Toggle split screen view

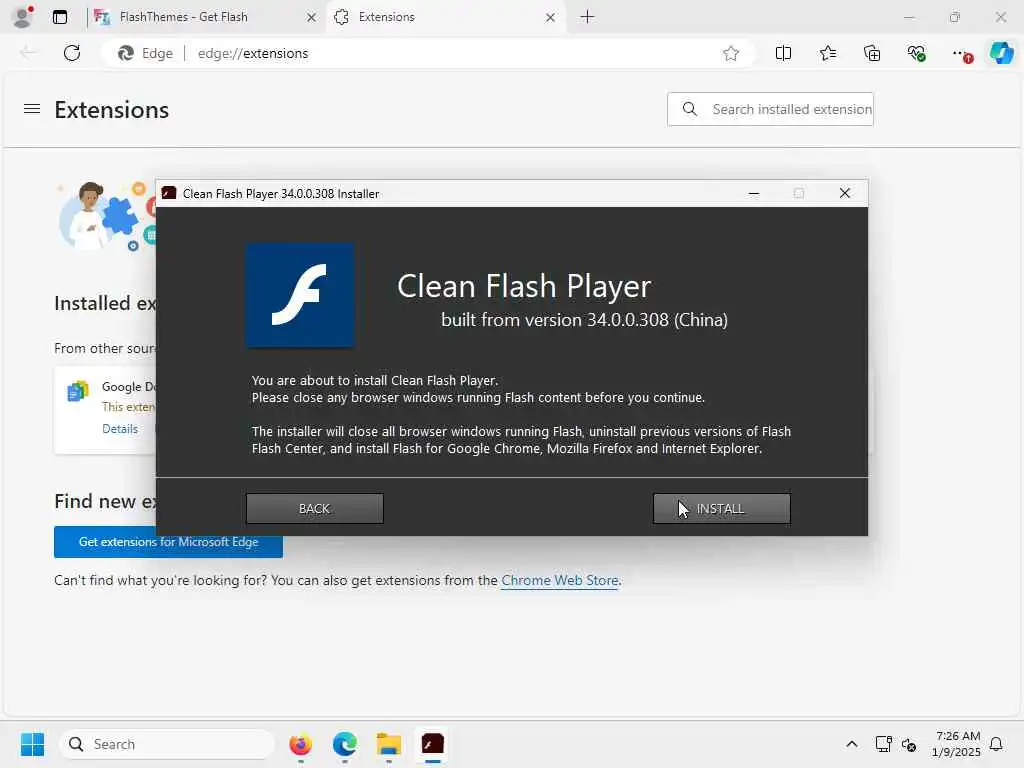[x=783, y=54]
